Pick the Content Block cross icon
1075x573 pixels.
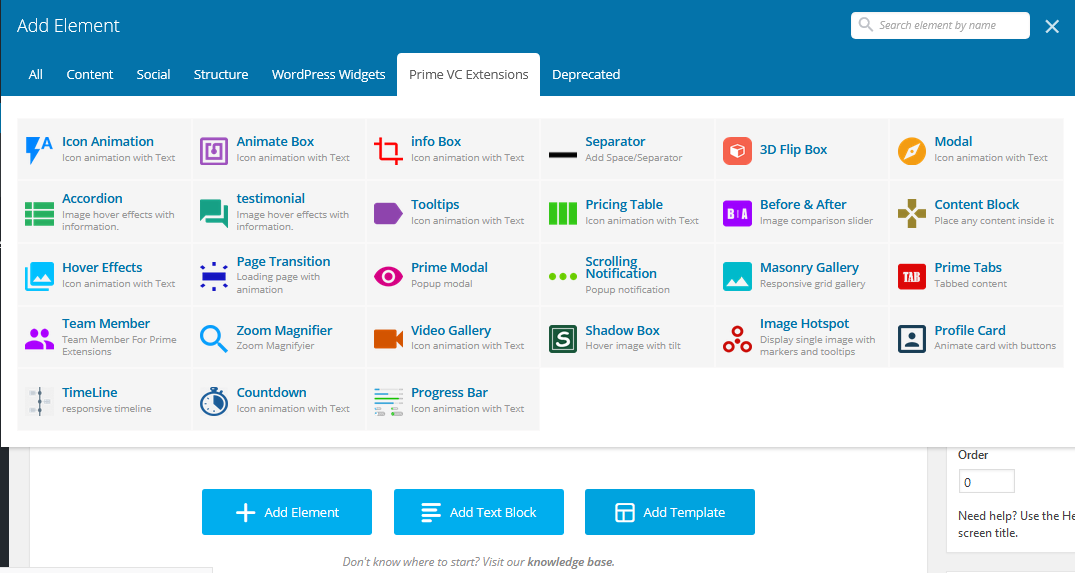(x=912, y=213)
